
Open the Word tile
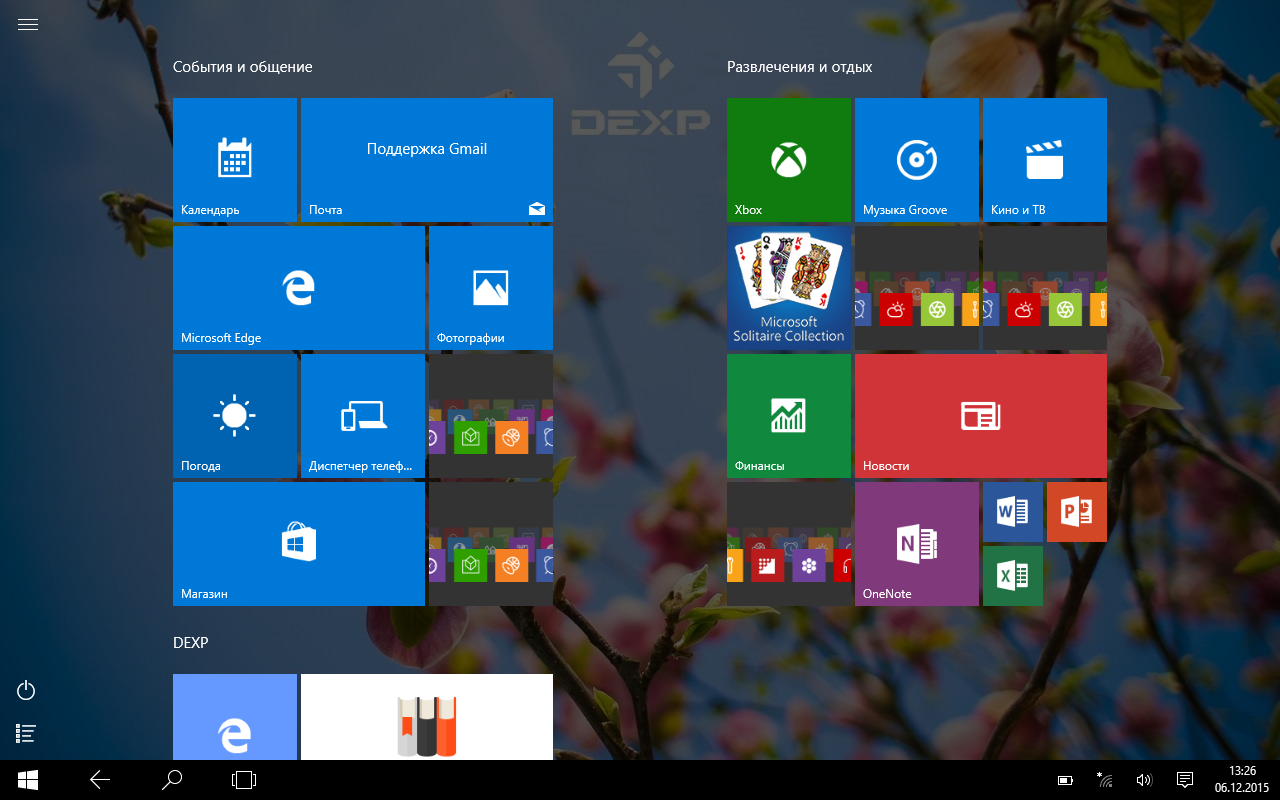pos(1013,512)
